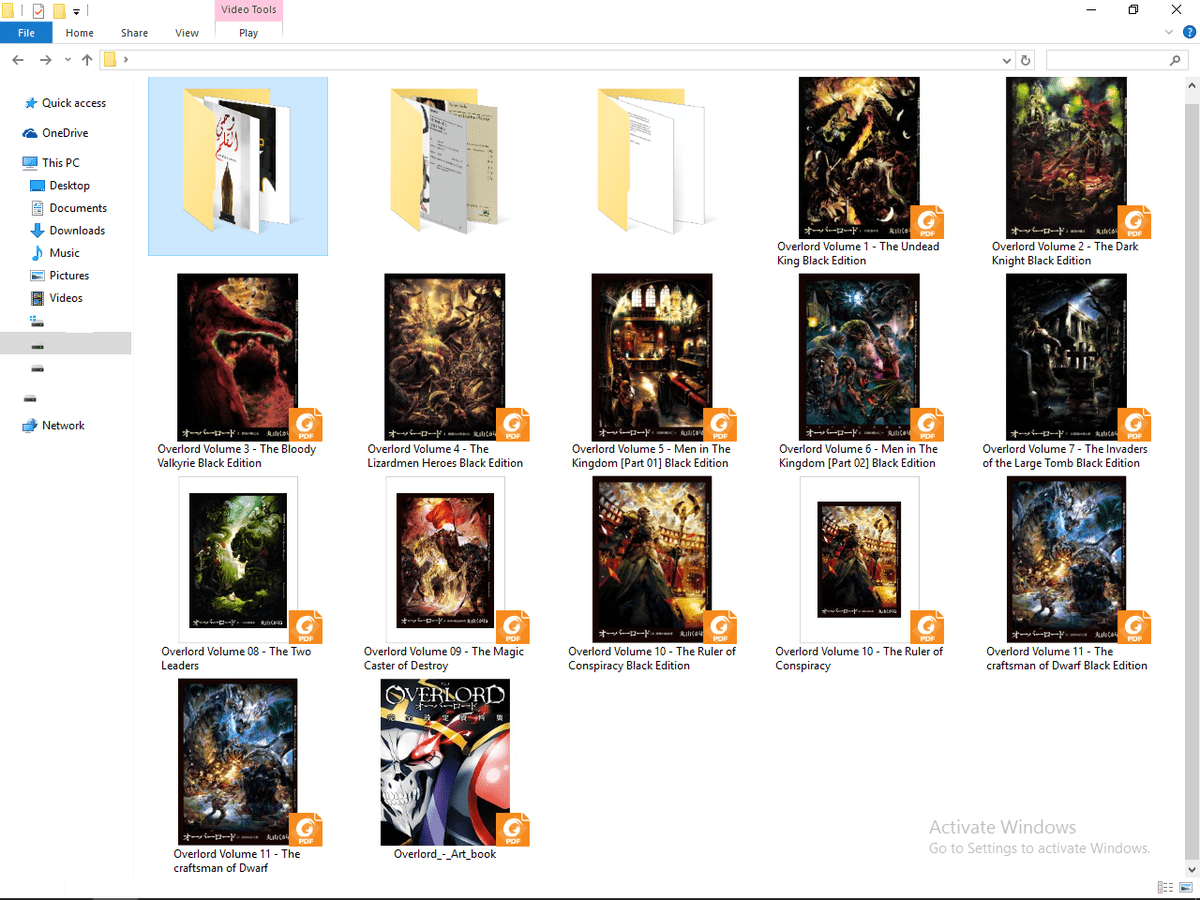Viewport: 1200px width, 900px height.
Task: Click the search magnifier icon
Action: click(x=1175, y=60)
